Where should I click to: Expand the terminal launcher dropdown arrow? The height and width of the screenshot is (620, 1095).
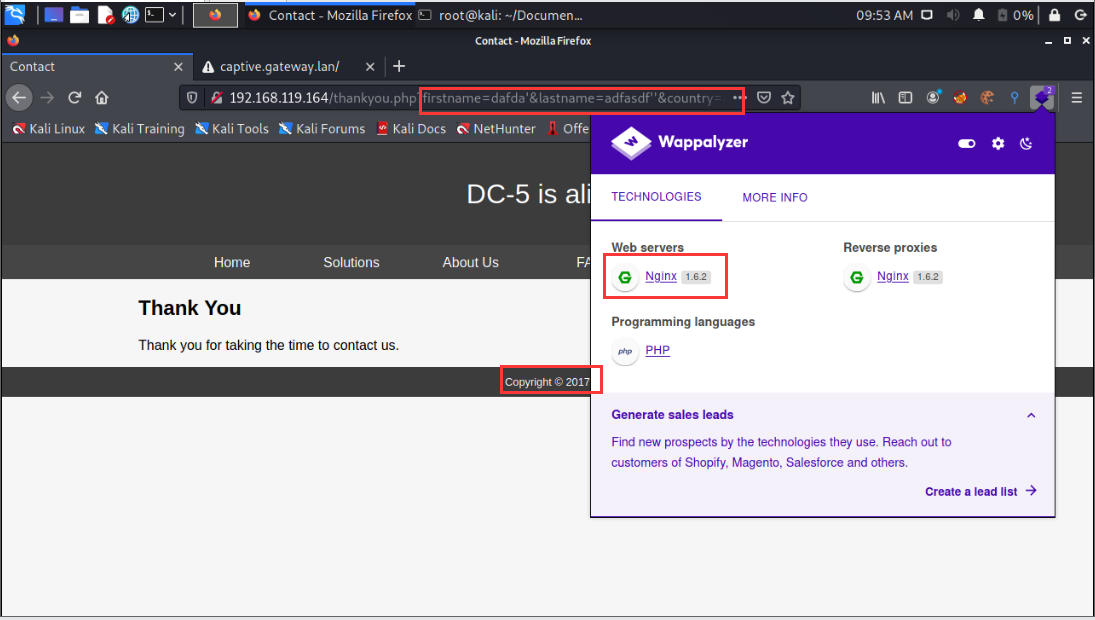tap(172, 15)
